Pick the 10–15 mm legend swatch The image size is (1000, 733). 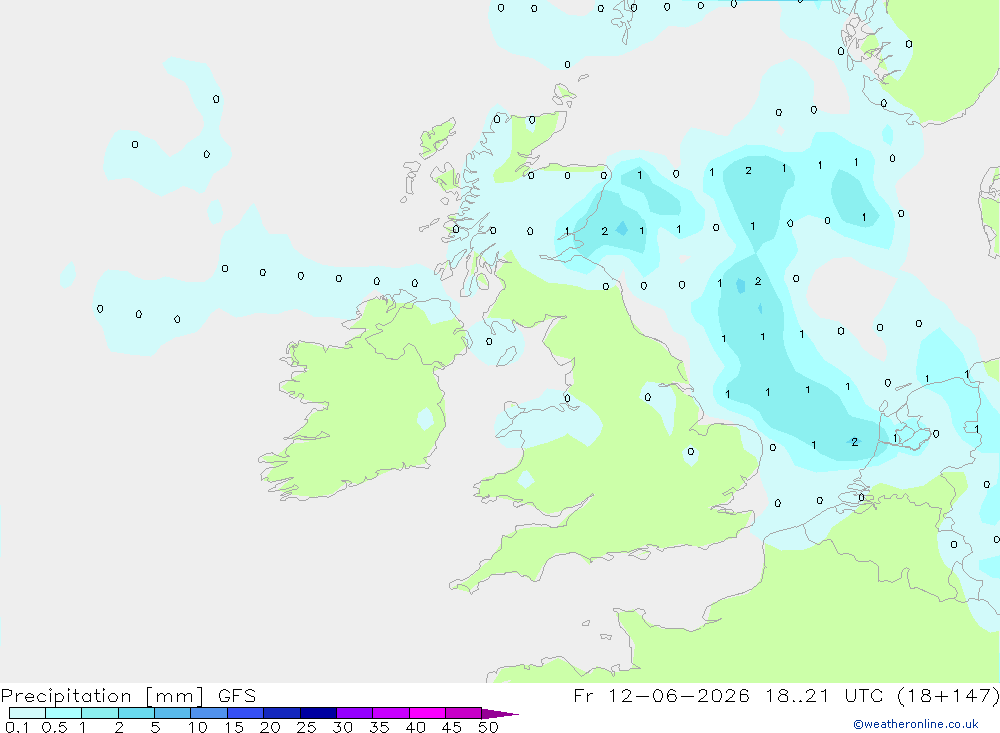tap(209, 713)
